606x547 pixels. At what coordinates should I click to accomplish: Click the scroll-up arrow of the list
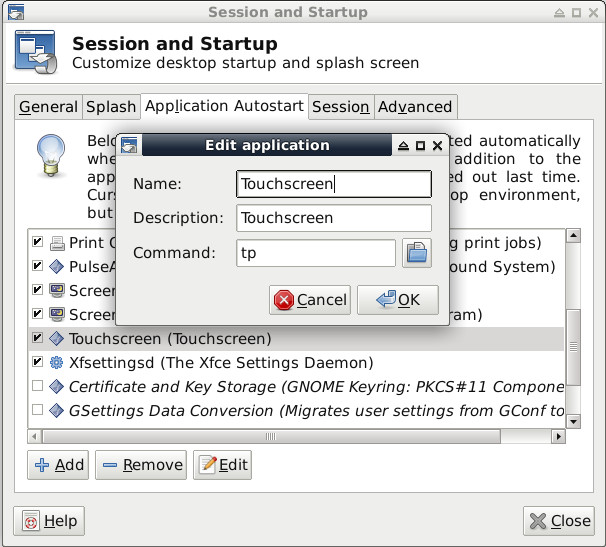coord(573,237)
